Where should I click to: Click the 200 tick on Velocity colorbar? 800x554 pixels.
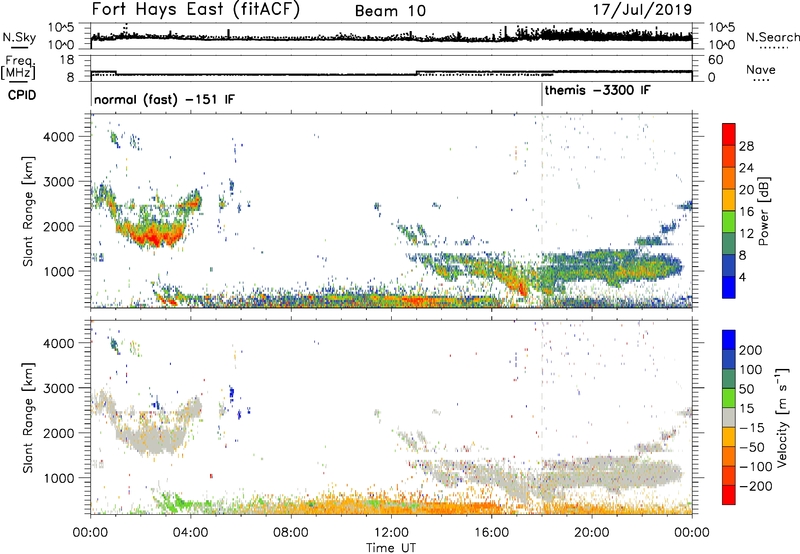(751, 350)
